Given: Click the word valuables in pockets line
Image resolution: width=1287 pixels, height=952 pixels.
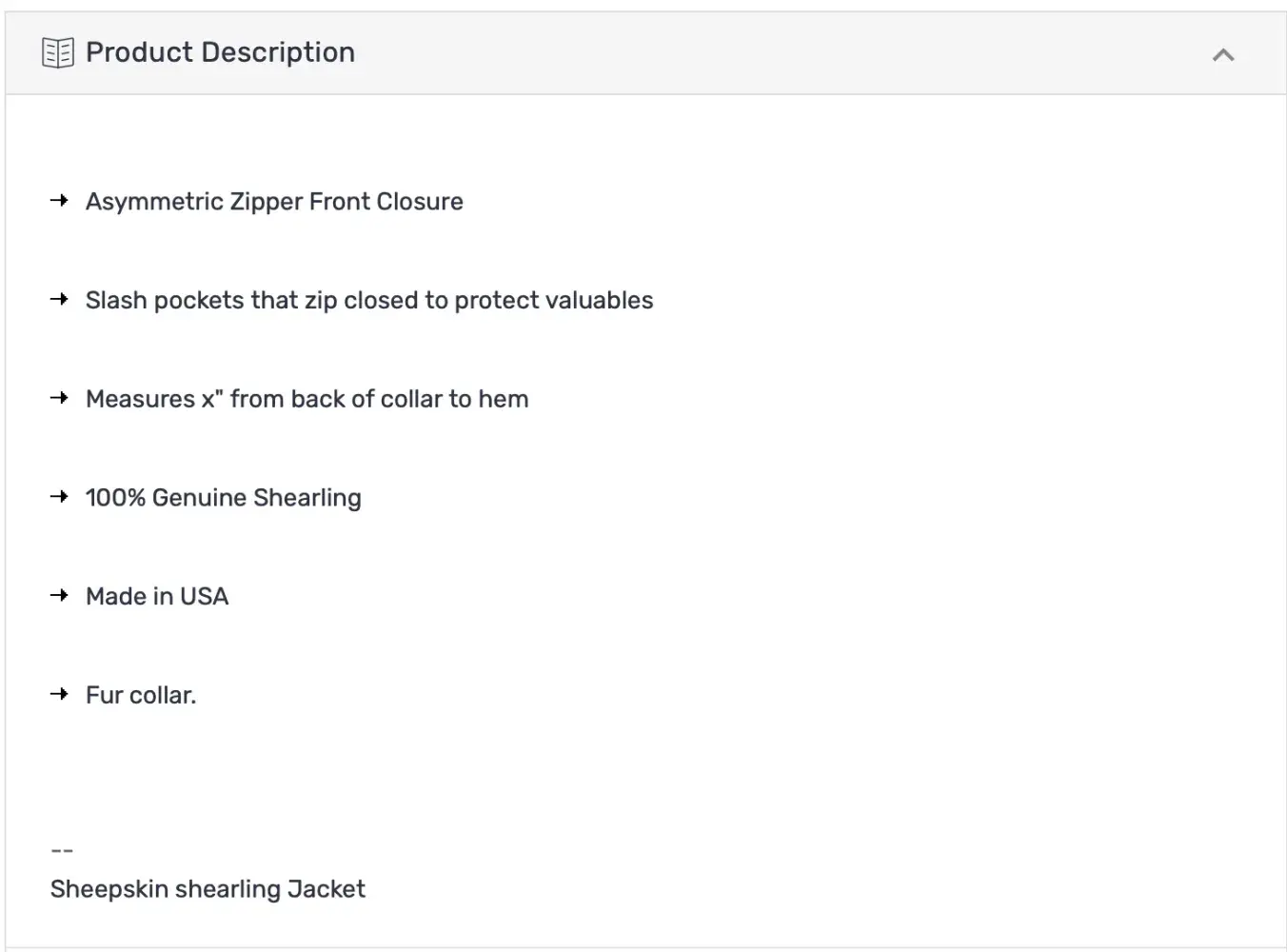Looking at the screenshot, I should (604, 301).
